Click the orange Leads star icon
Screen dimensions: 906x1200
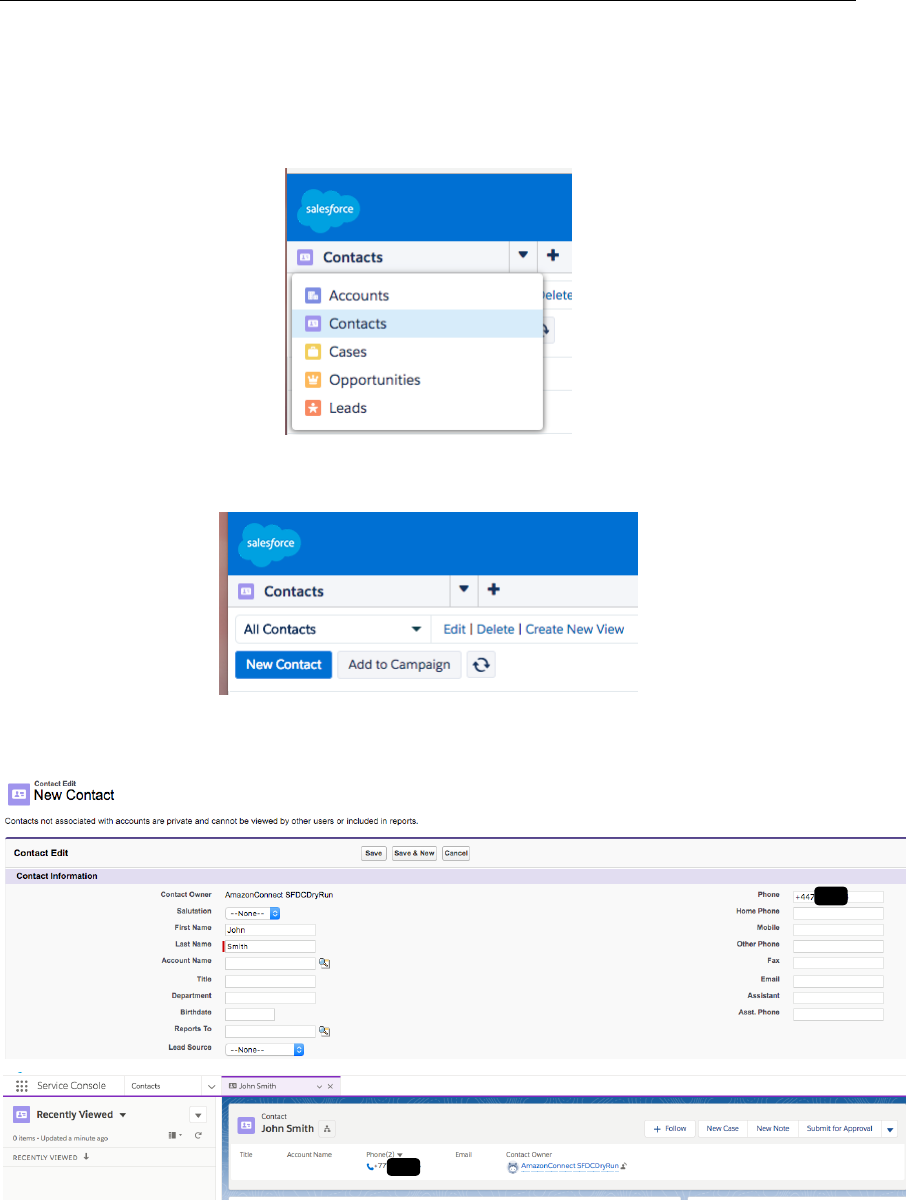[x=312, y=408]
